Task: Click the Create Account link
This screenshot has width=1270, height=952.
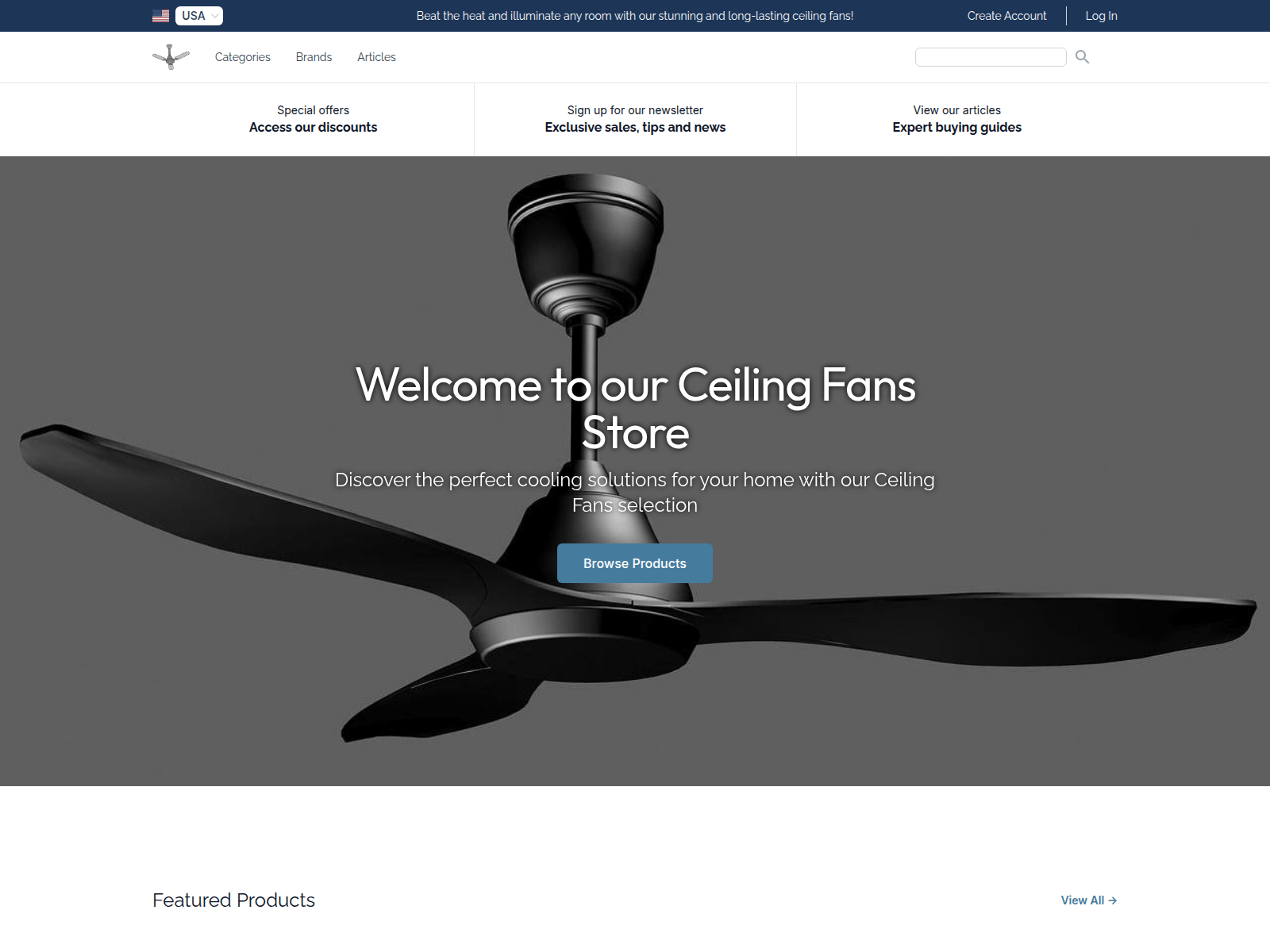Action: click(1006, 15)
